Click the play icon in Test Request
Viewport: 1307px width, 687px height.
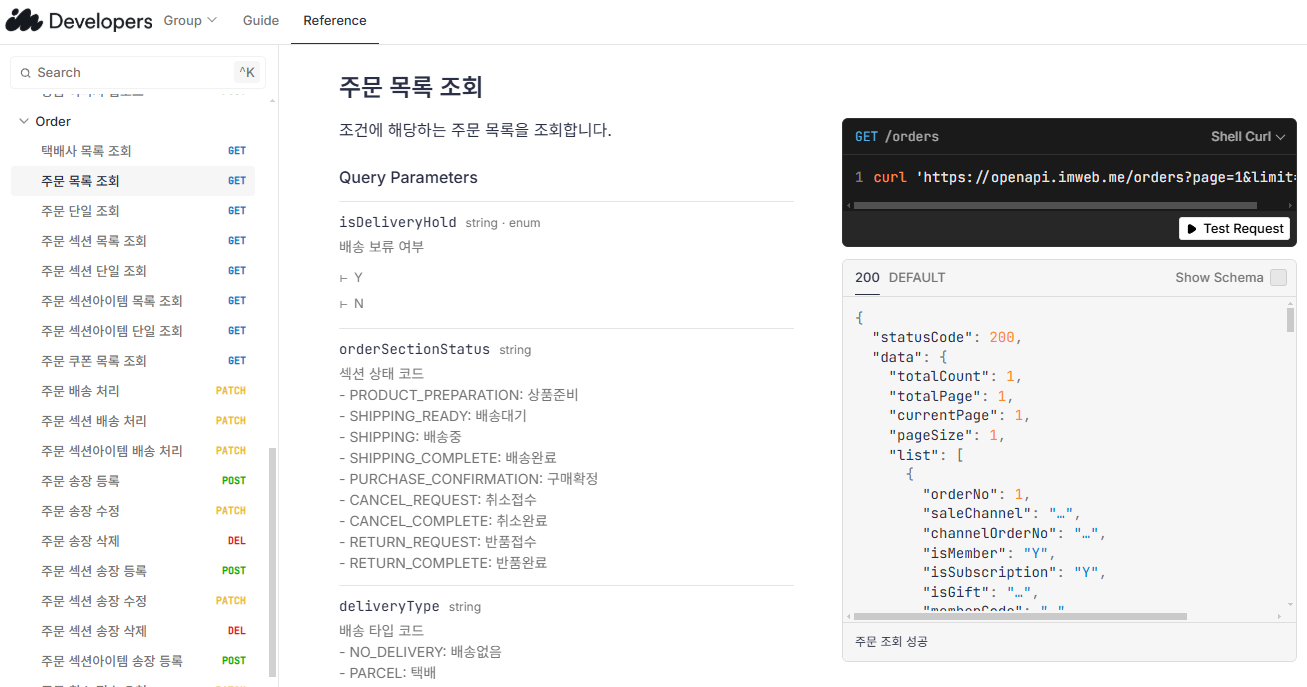[x=1192, y=229]
